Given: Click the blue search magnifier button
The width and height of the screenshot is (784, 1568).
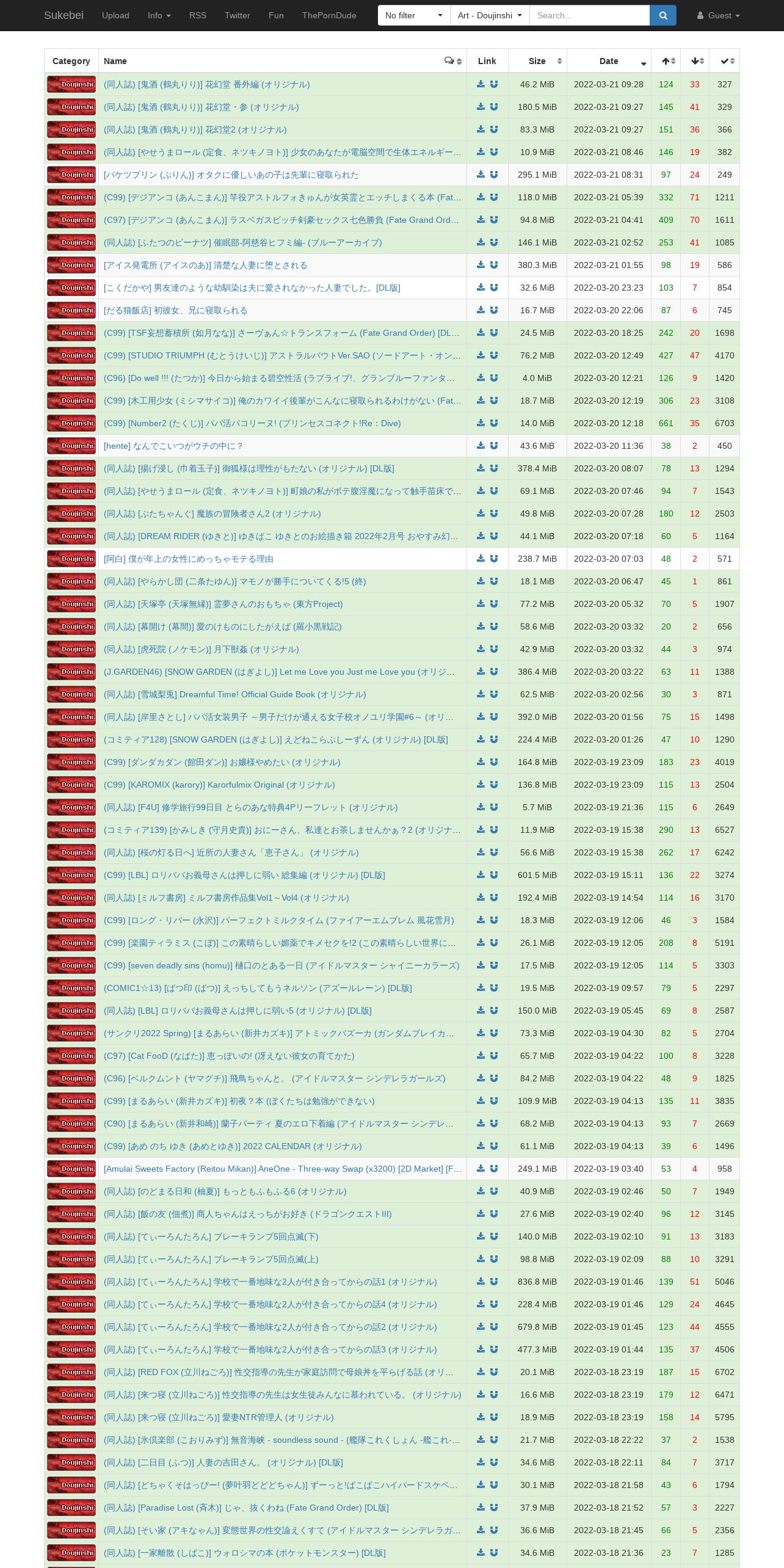Looking at the screenshot, I should (662, 15).
